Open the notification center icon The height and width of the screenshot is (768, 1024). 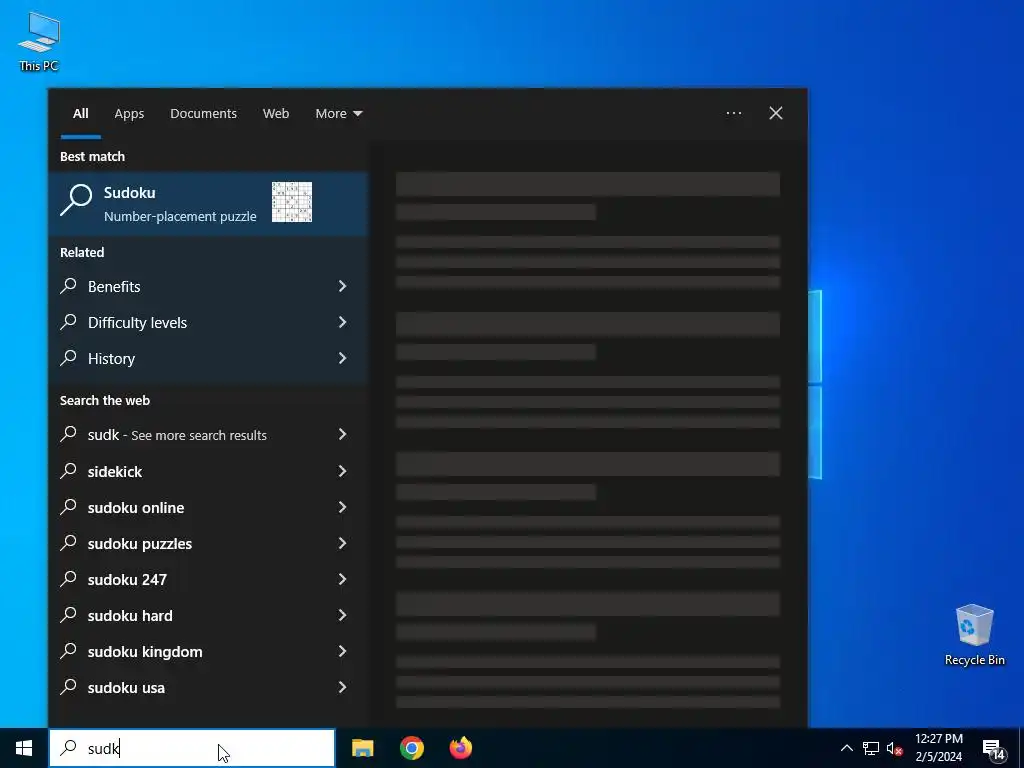[x=993, y=748]
